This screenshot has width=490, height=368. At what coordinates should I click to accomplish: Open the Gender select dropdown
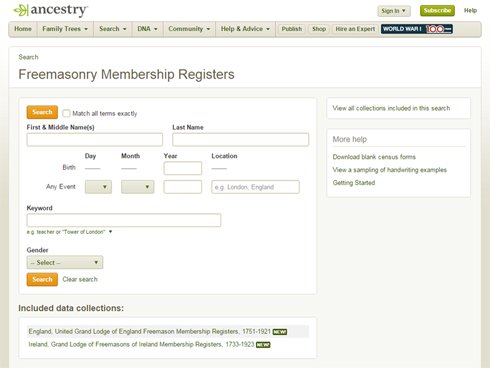click(x=65, y=262)
